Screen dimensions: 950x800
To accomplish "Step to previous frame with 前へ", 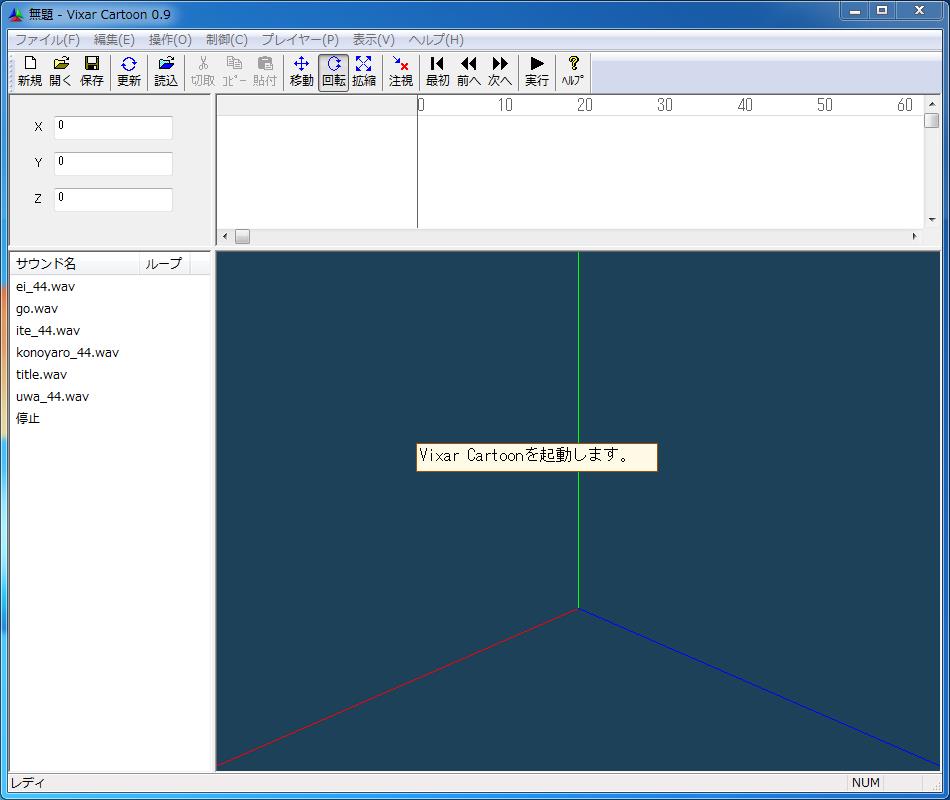I will (x=469, y=72).
